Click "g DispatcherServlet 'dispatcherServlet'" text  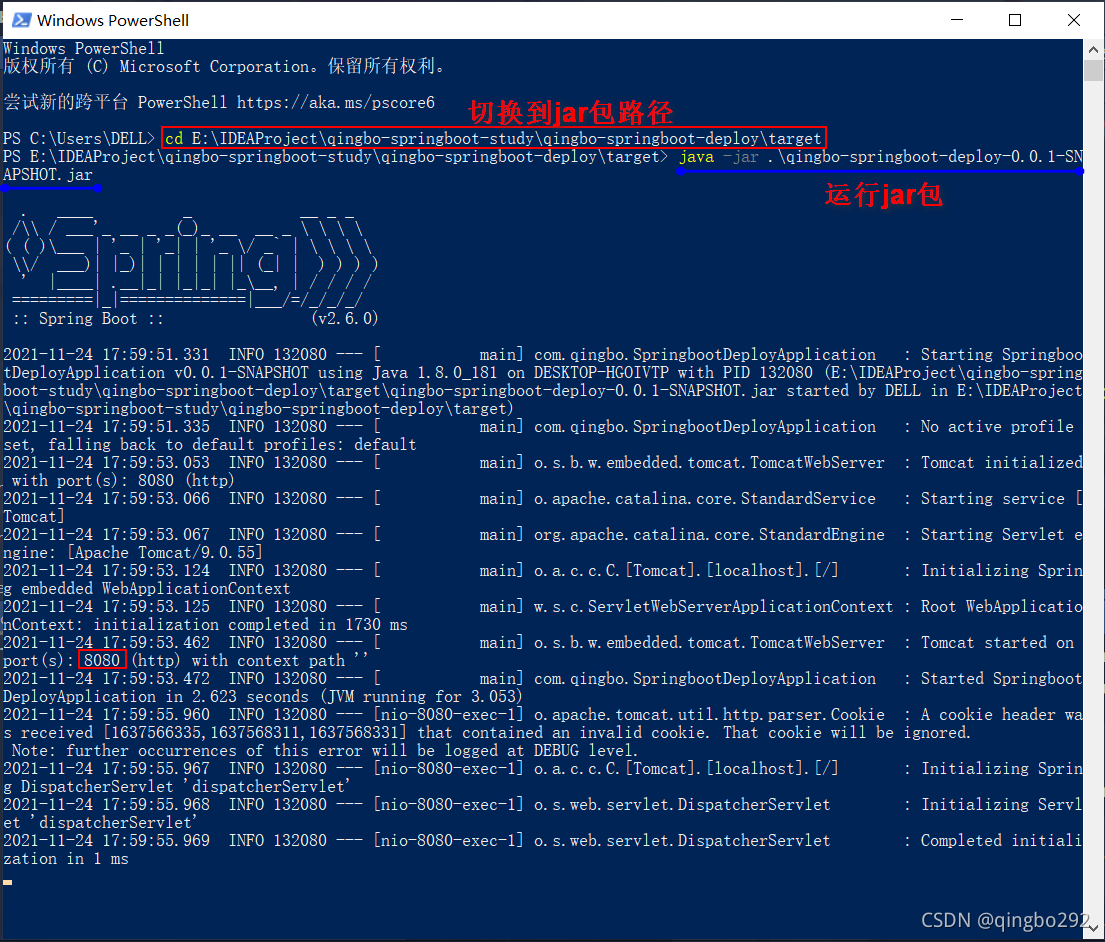176,787
